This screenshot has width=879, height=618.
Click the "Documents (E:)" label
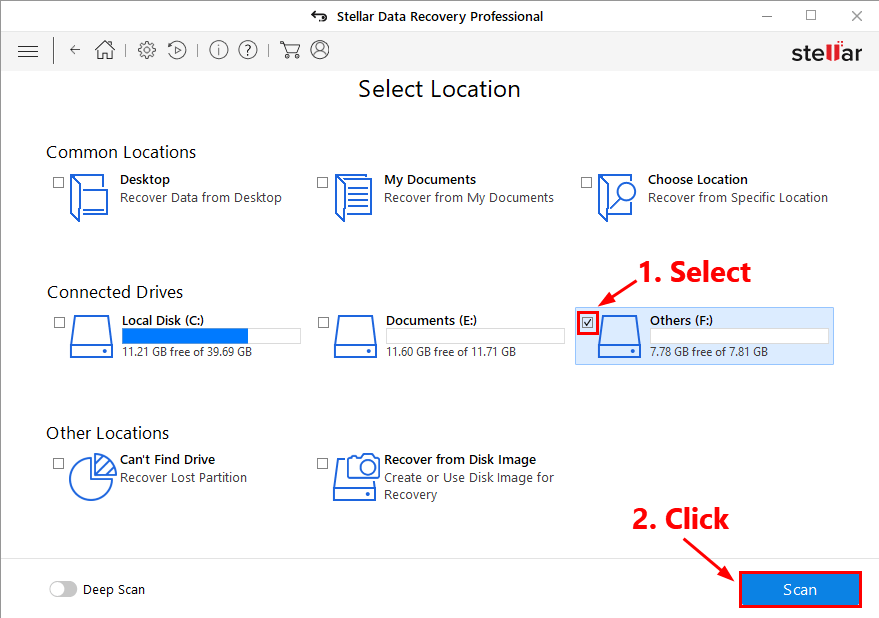point(432,320)
